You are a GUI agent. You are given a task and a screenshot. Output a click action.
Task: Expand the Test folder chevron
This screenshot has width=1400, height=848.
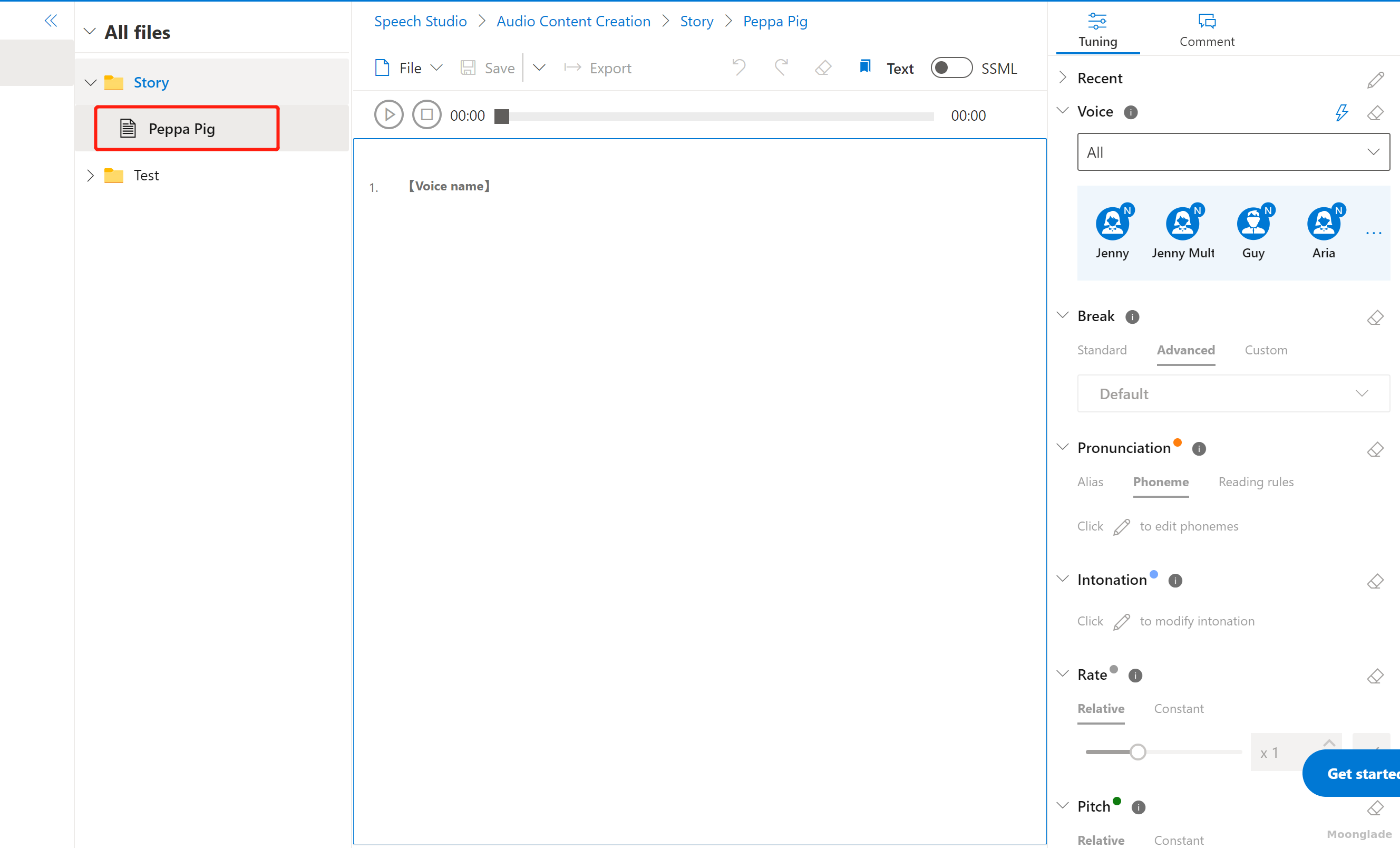pos(90,175)
